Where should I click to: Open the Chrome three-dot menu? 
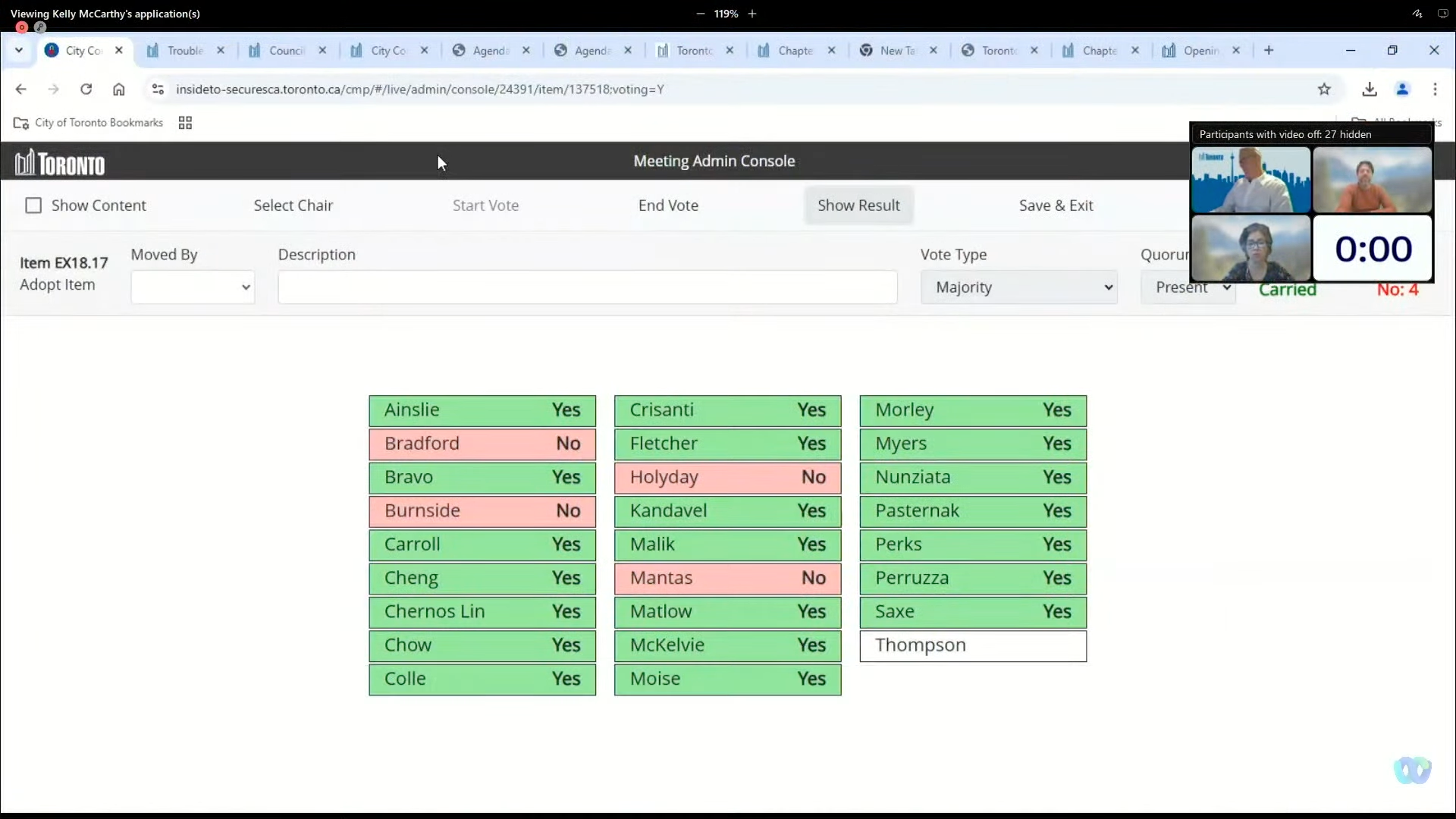click(x=1435, y=89)
